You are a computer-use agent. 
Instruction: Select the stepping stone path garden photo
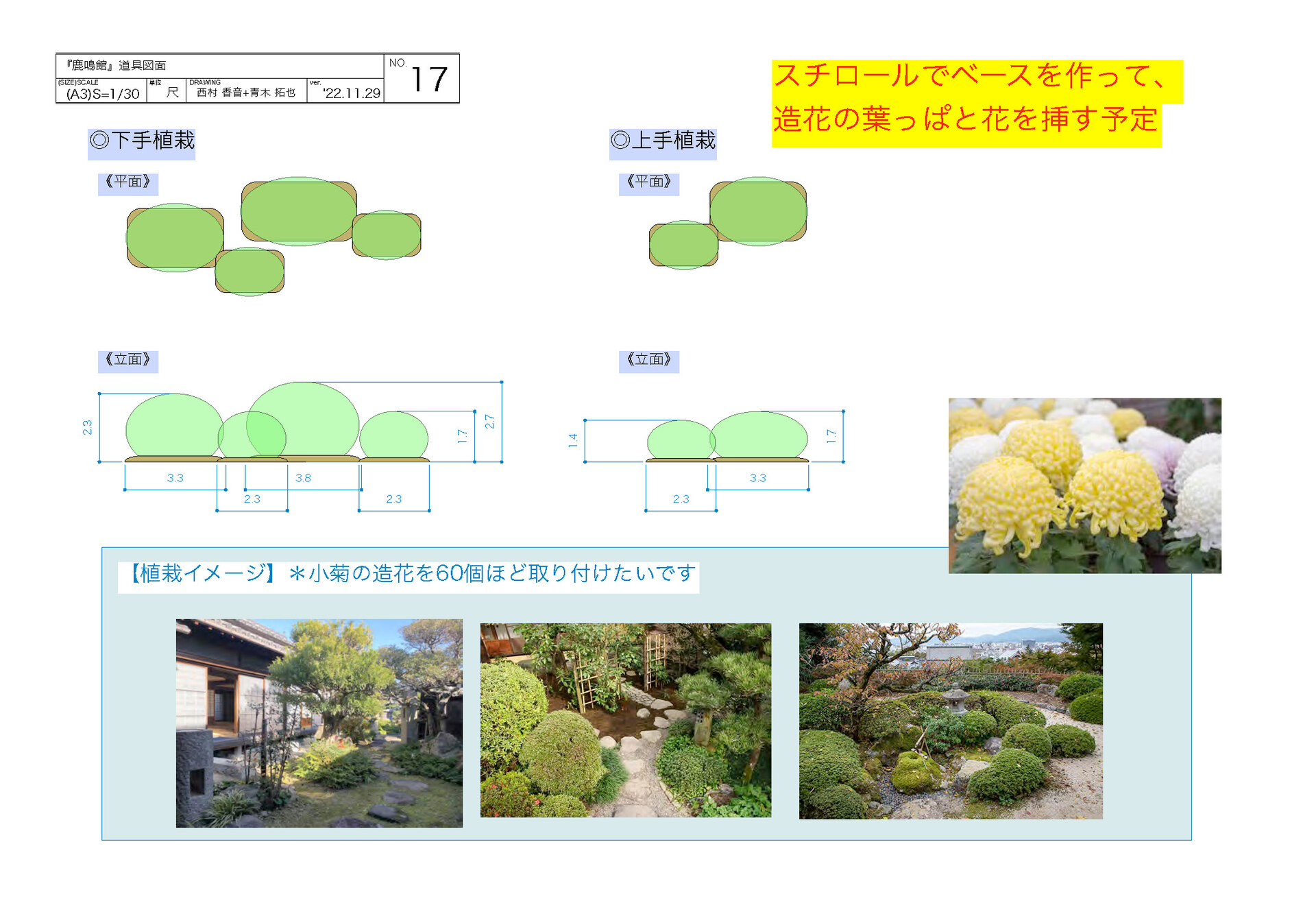click(625, 719)
